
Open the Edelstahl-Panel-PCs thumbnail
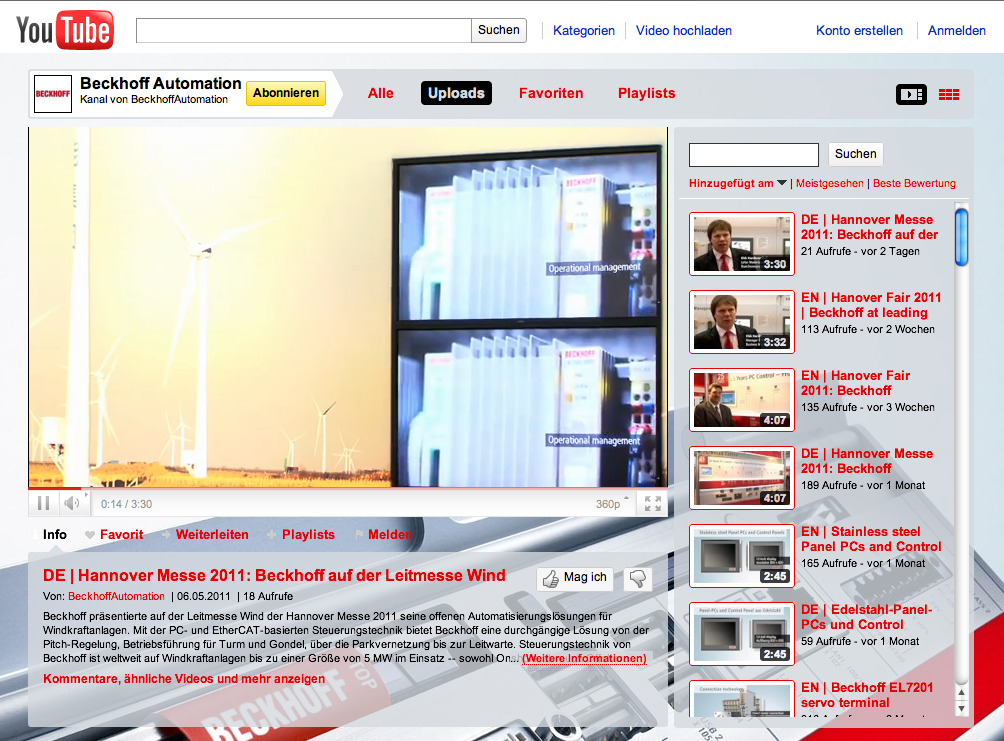pos(741,634)
